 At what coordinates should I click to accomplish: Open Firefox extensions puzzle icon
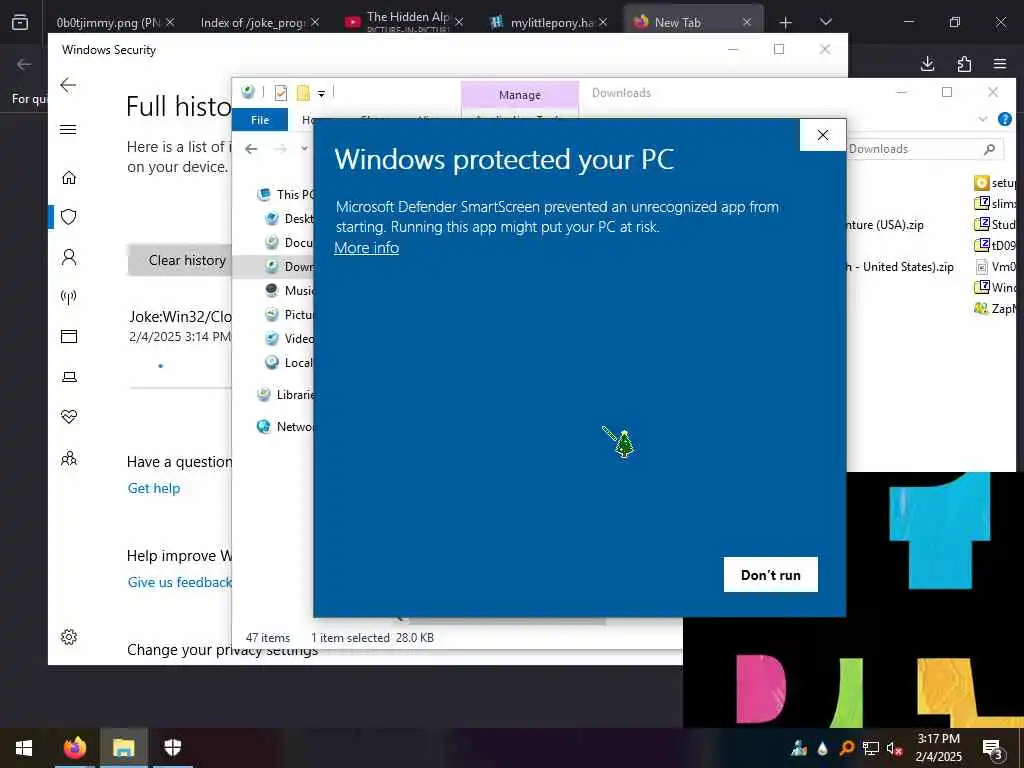964,63
